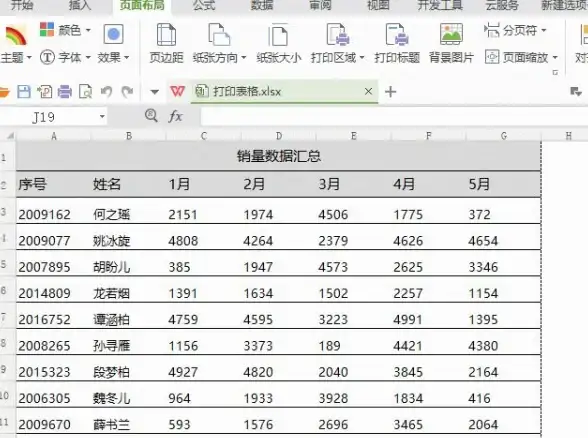Switch to the 开发工具 ribbon tab
This screenshot has height=438, width=588.
click(x=440, y=5)
